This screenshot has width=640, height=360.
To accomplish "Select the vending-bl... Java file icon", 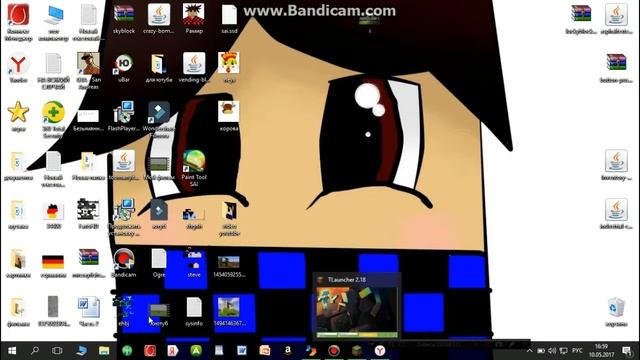I will click(194, 68).
